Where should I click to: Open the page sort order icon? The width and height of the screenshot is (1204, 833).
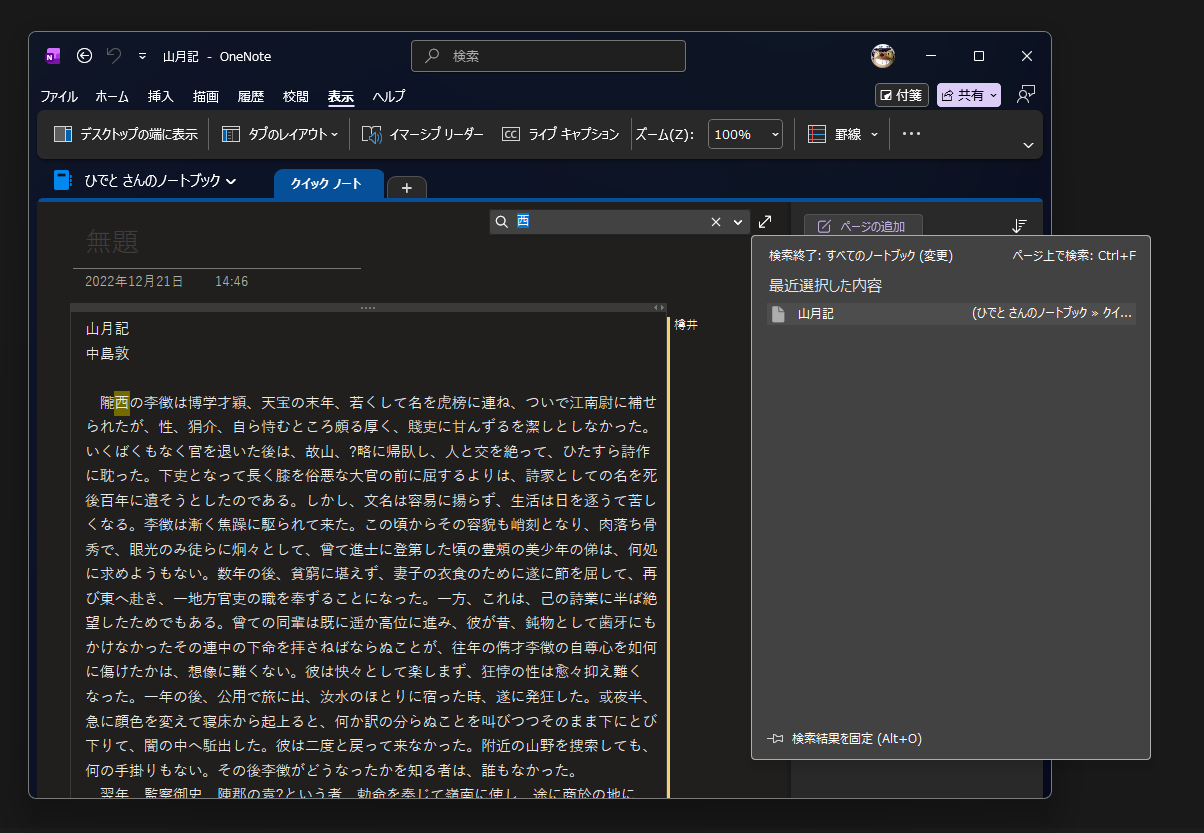[x=1019, y=225]
